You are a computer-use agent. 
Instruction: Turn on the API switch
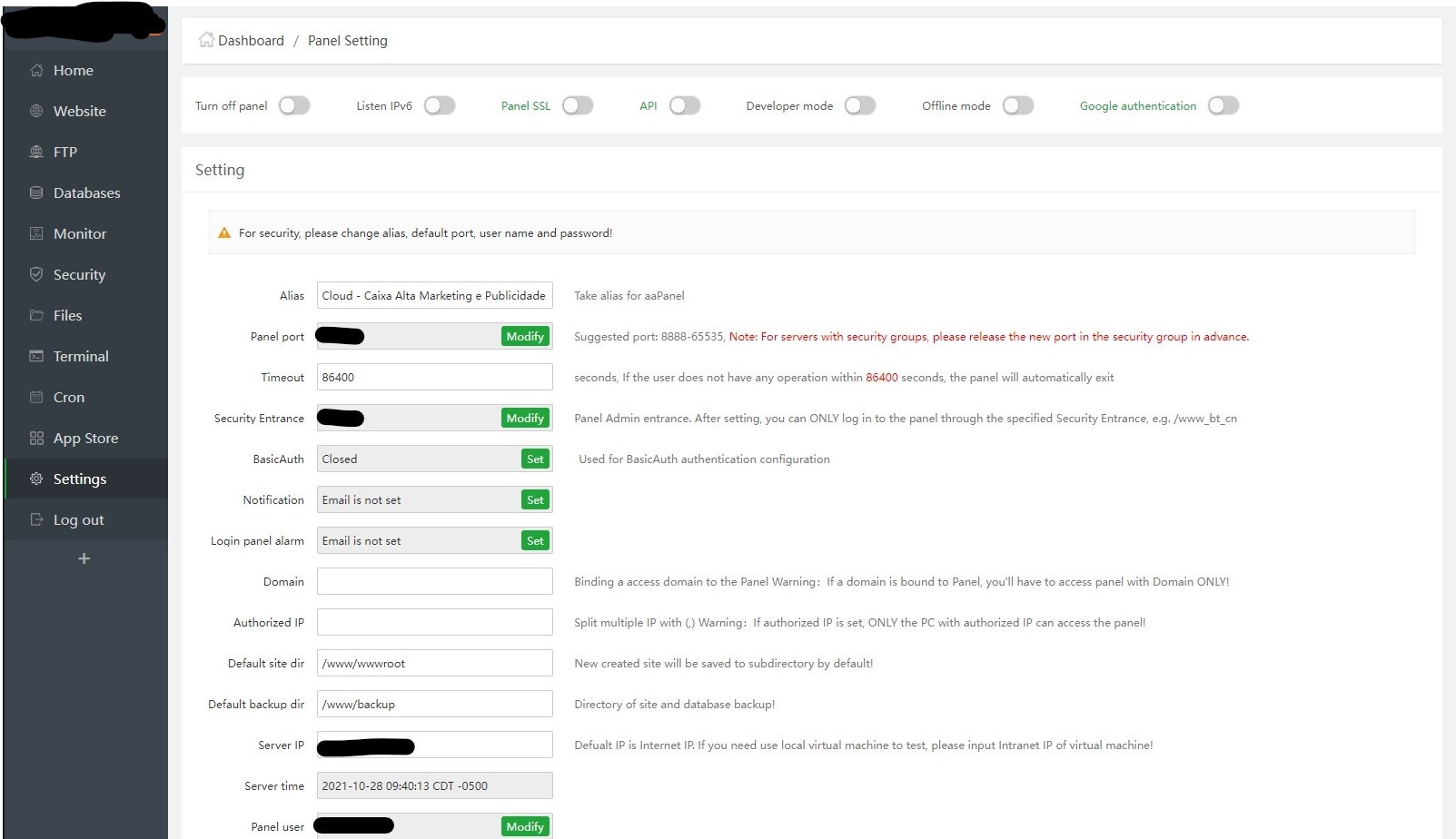click(685, 105)
